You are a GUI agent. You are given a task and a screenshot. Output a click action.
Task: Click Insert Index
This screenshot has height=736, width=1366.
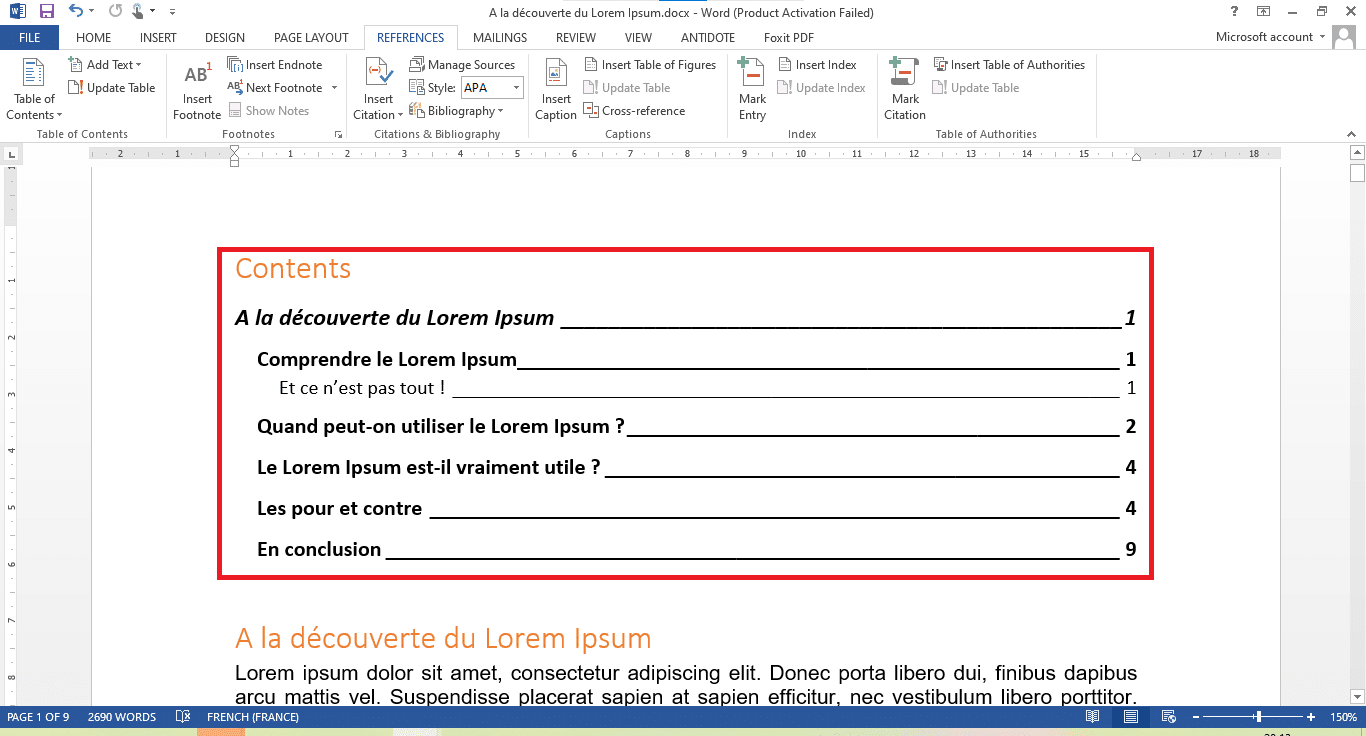pos(817,65)
